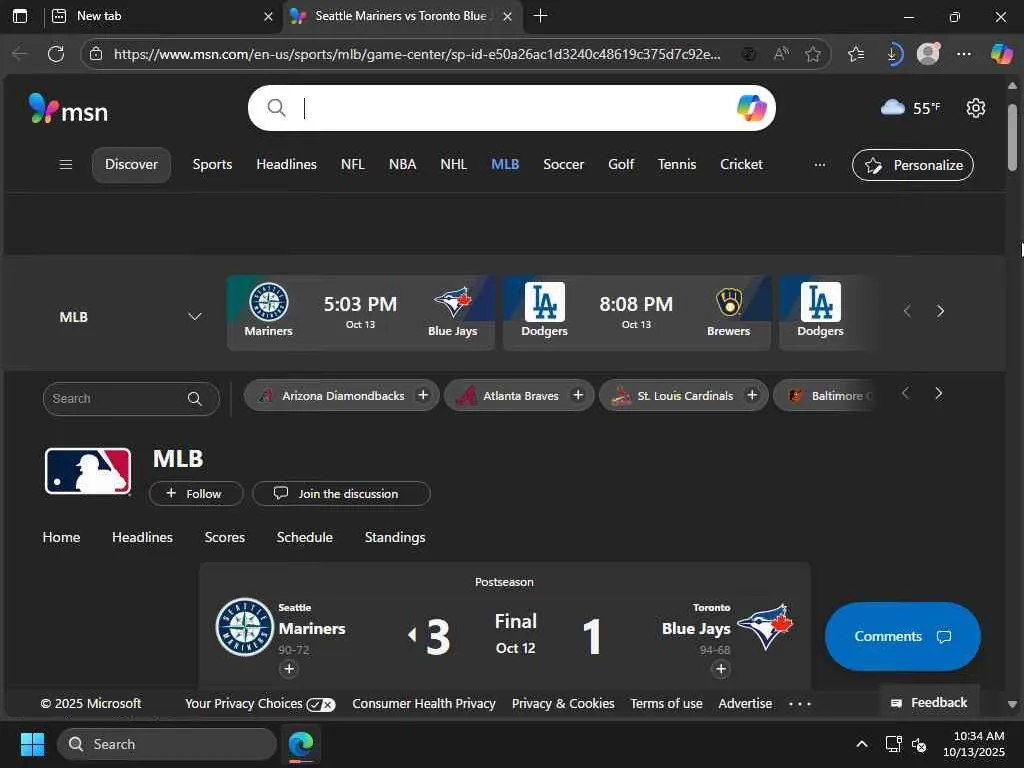Open the Discover tab
This screenshot has height=768, width=1024.
[131, 165]
